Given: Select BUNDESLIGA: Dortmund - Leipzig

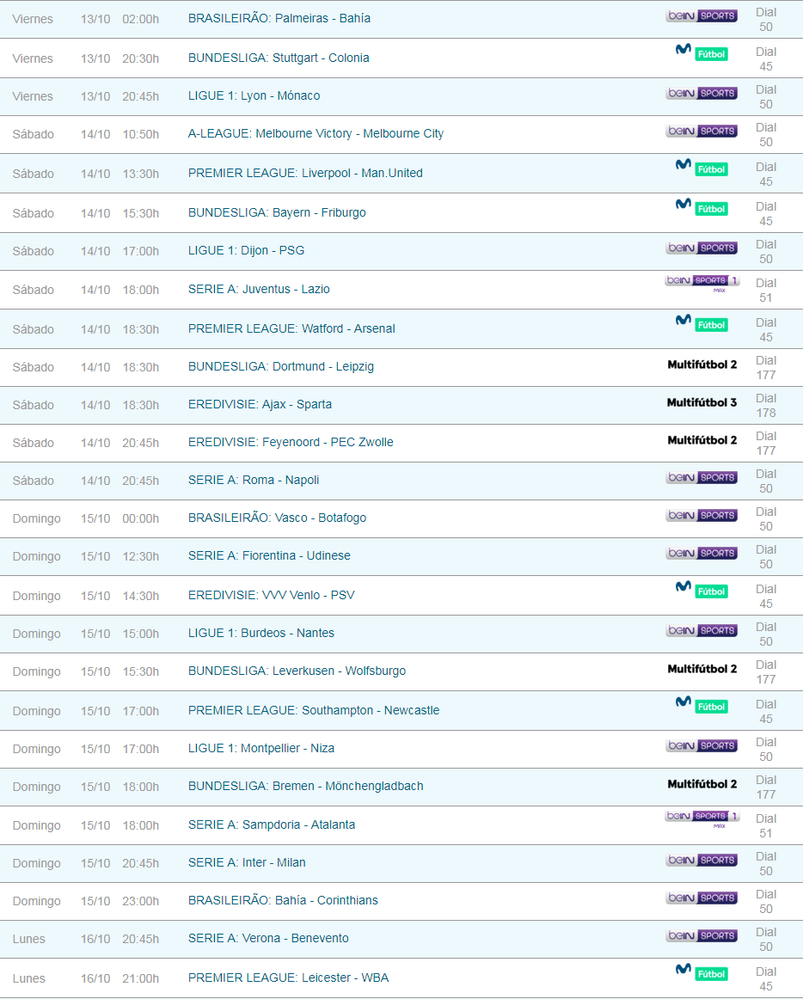Looking at the screenshot, I should (x=281, y=367).
